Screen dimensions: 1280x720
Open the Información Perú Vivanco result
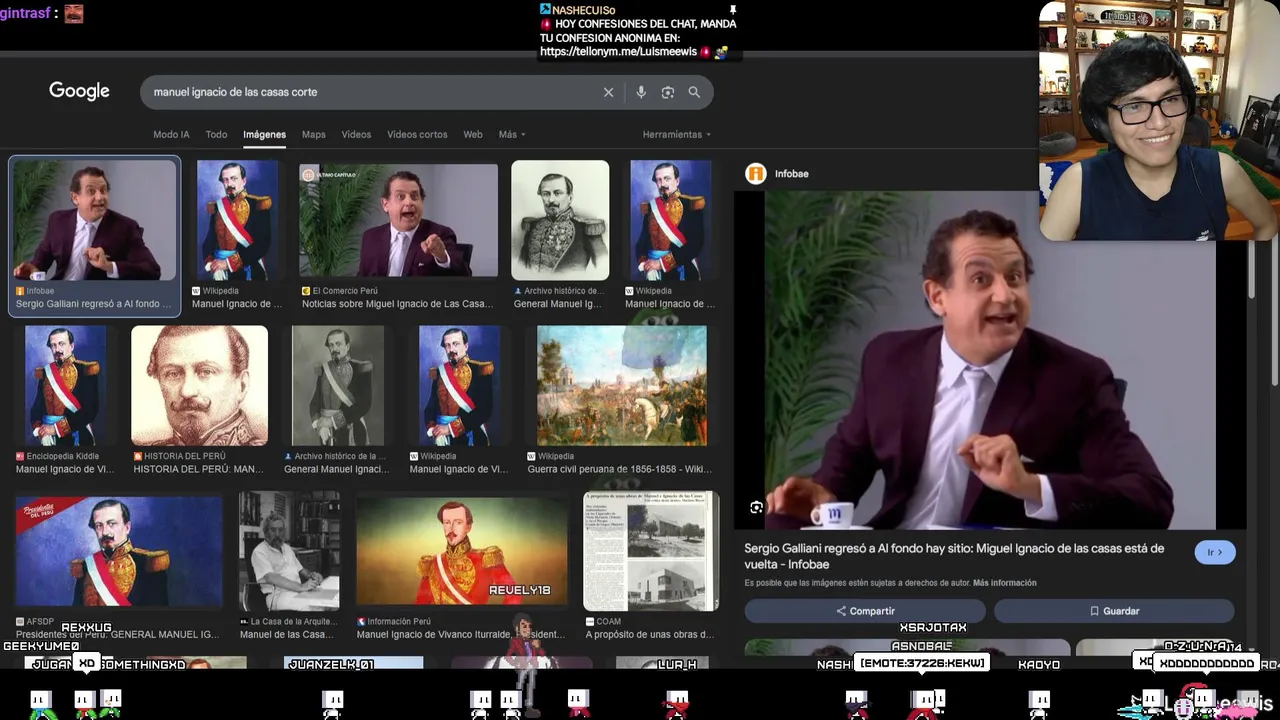click(x=461, y=551)
